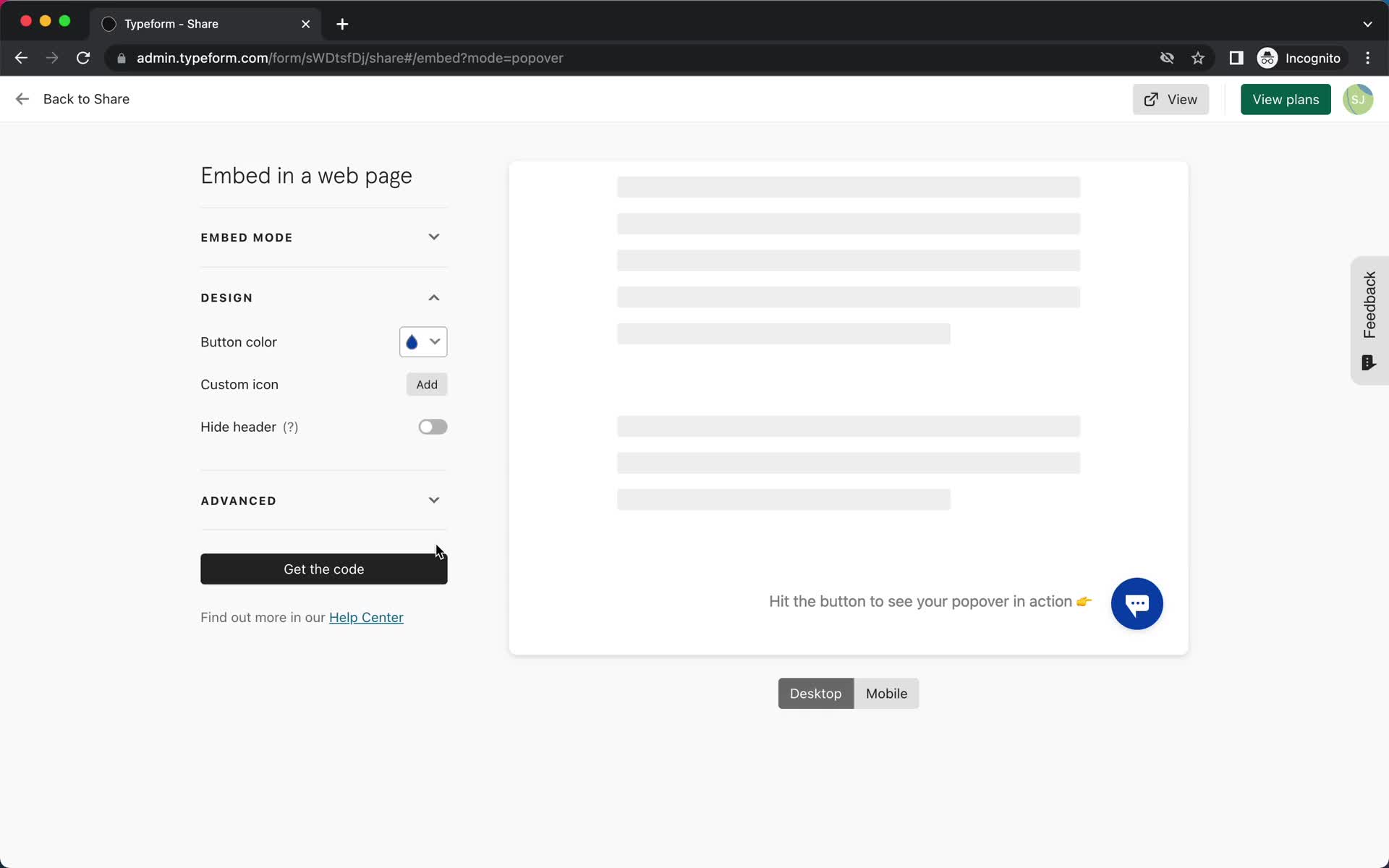
Task: Click the Typeform chat bubble icon
Action: 1137,603
